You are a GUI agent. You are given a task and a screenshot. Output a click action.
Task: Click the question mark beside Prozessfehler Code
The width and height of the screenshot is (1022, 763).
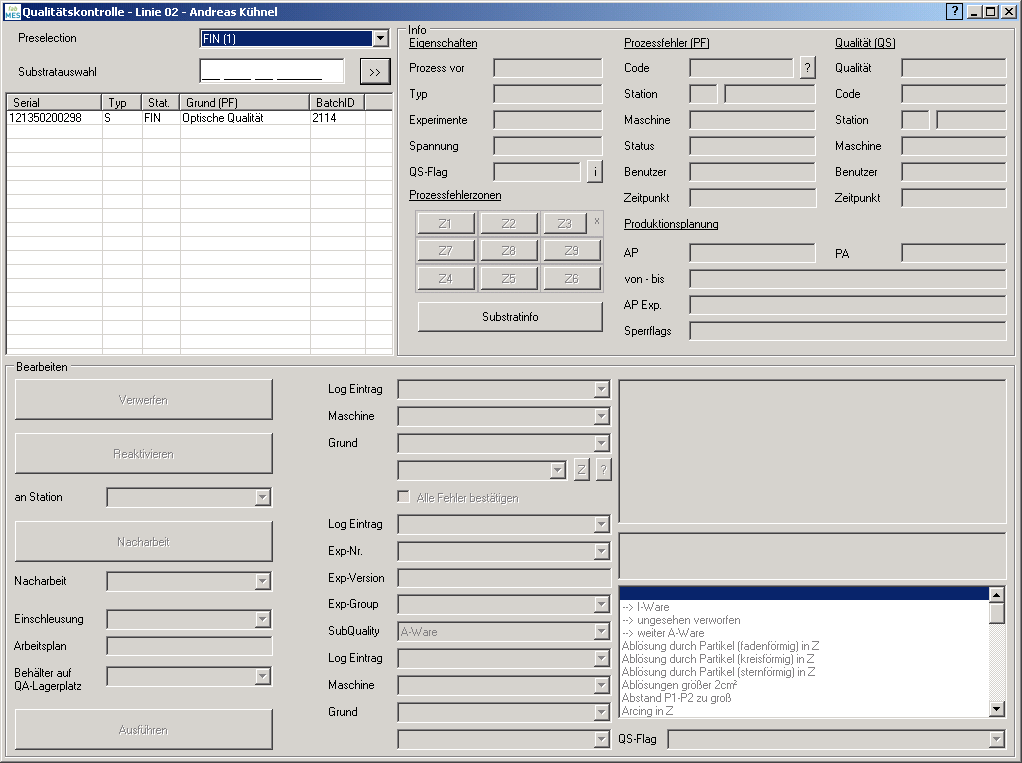coord(808,68)
